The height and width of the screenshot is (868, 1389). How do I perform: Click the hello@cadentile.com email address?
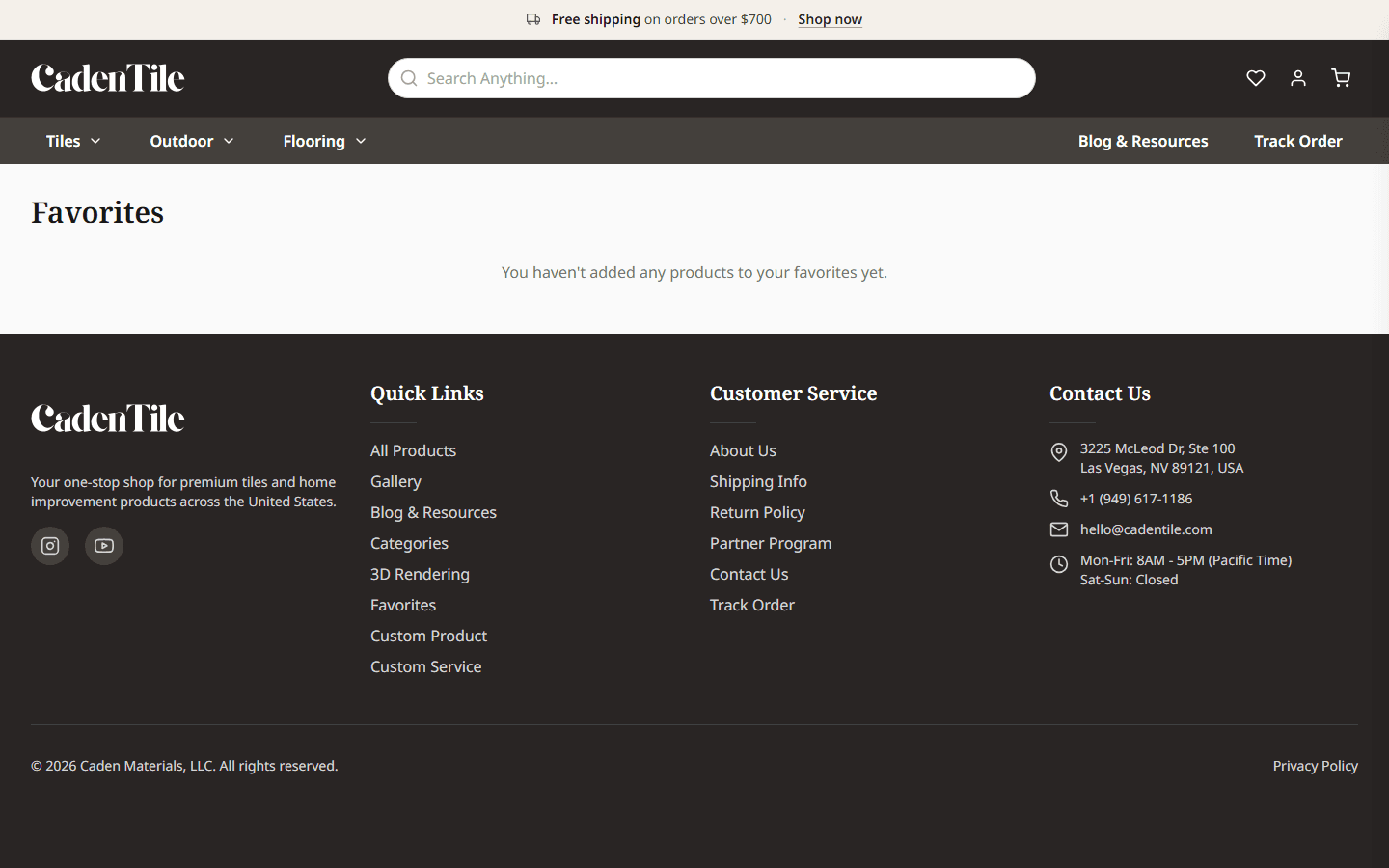[x=1146, y=529]
